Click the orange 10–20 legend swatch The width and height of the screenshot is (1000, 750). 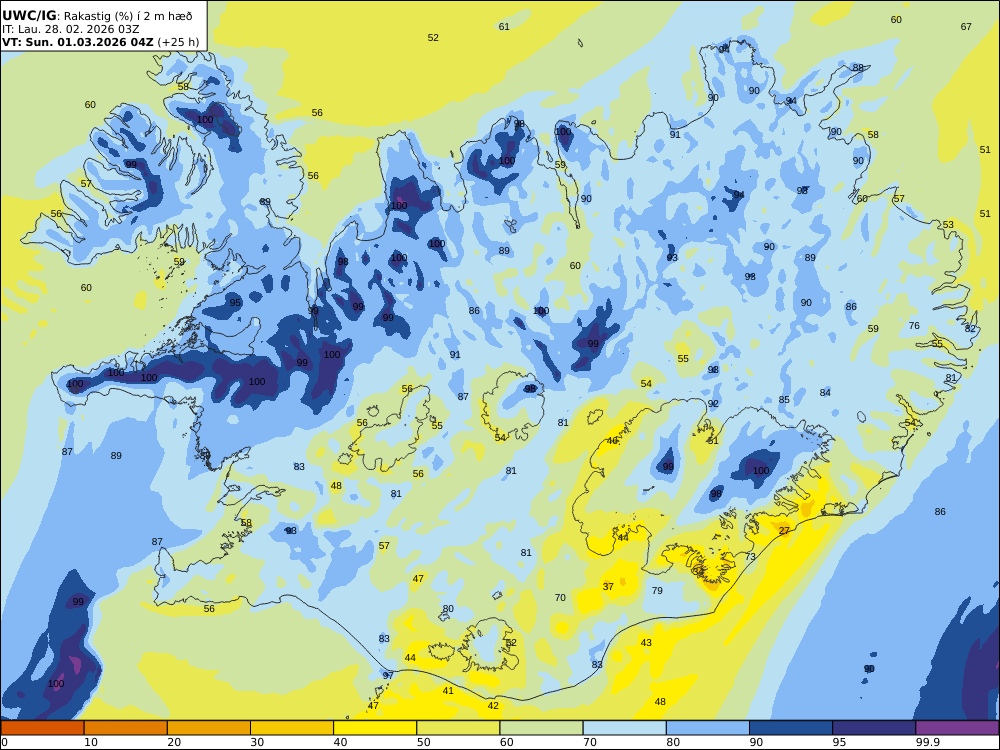tap(126, 728)
